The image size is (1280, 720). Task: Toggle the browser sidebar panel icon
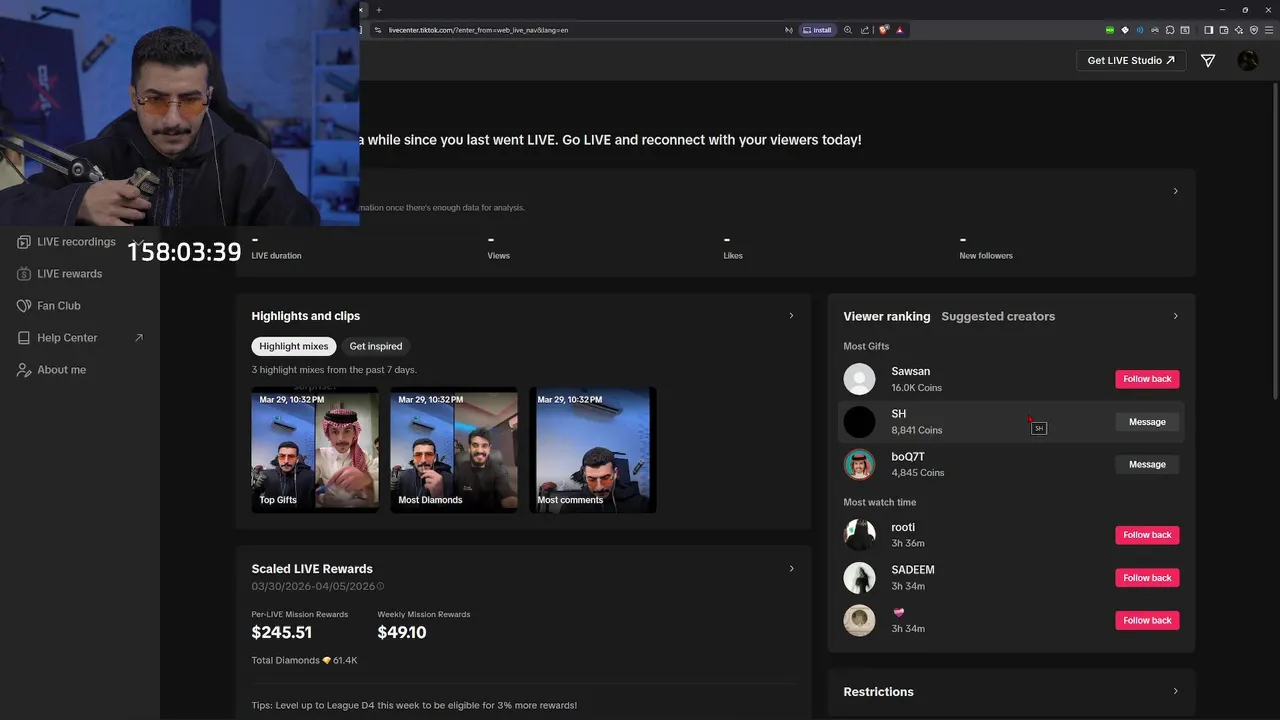[1208, 30]
